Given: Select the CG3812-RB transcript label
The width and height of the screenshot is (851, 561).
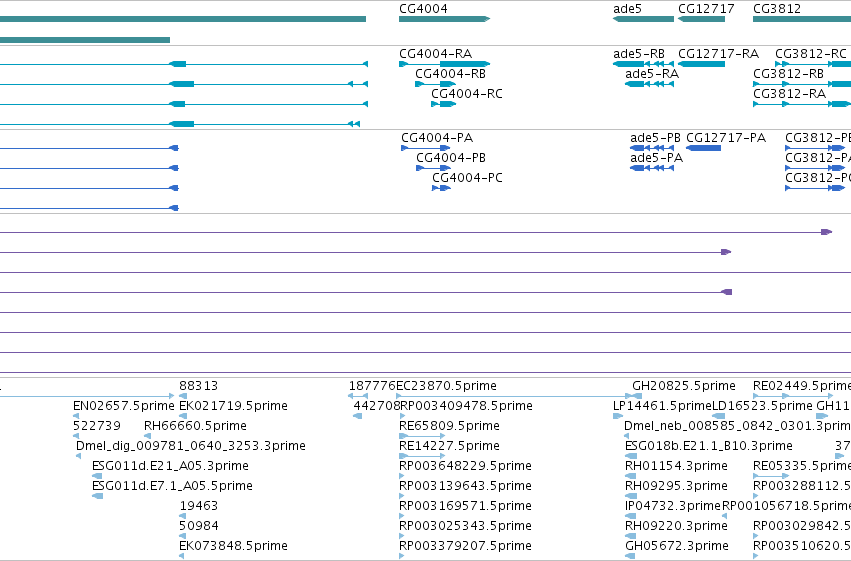Looking at the screenshot, I should 789,74.
